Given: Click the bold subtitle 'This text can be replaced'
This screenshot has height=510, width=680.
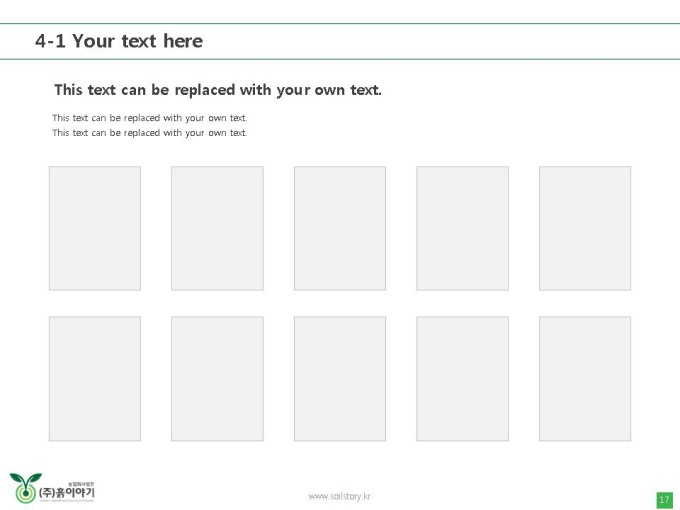Looking at the screenshot, I should click(218, 90).
